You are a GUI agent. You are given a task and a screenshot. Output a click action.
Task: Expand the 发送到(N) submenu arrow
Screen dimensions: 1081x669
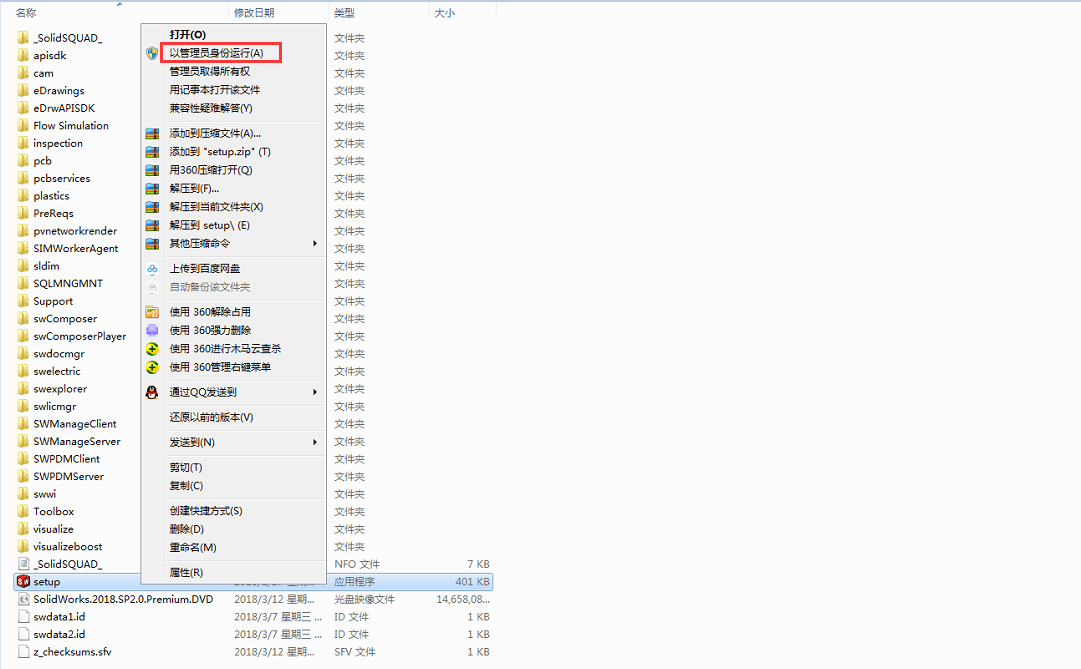pos(314,442)
